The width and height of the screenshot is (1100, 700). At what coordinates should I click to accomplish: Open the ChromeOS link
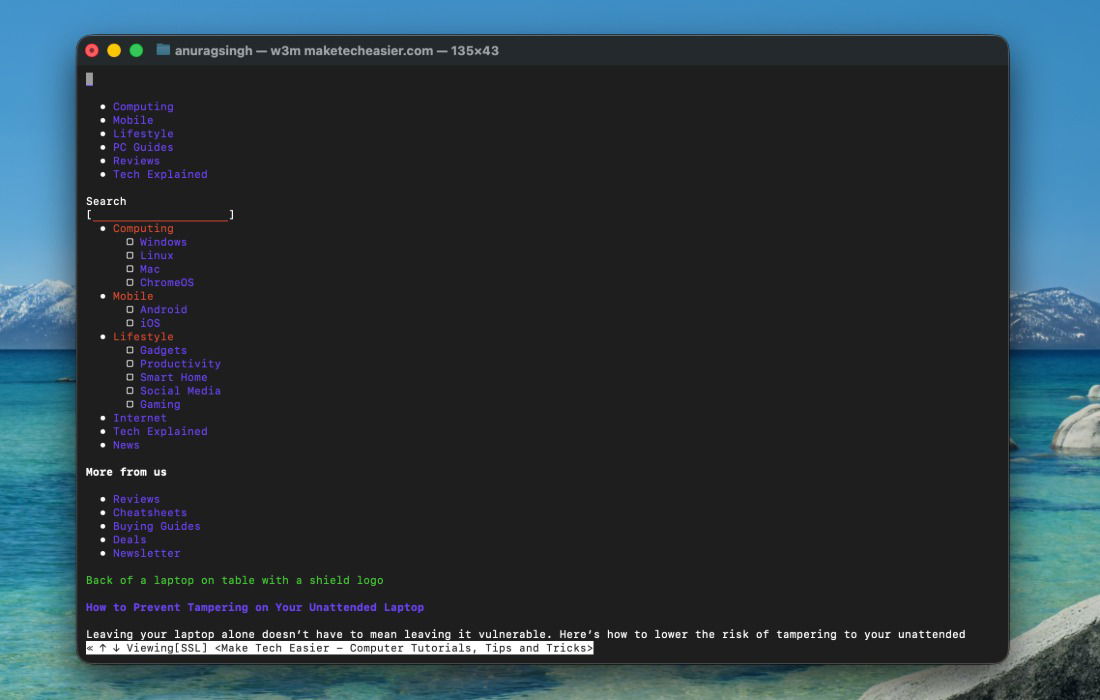tap(167, 283)
